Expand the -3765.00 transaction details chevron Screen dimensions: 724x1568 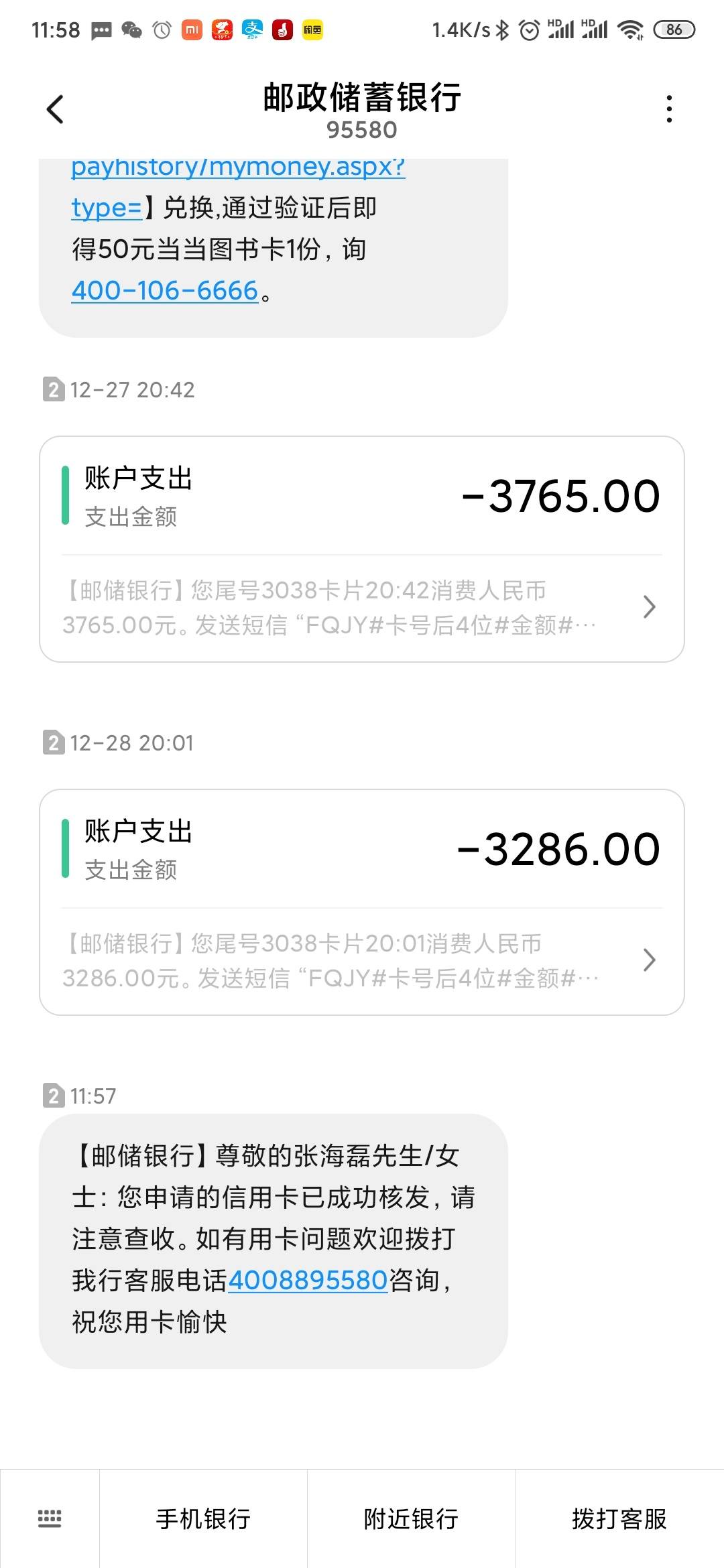pos(648,607)
